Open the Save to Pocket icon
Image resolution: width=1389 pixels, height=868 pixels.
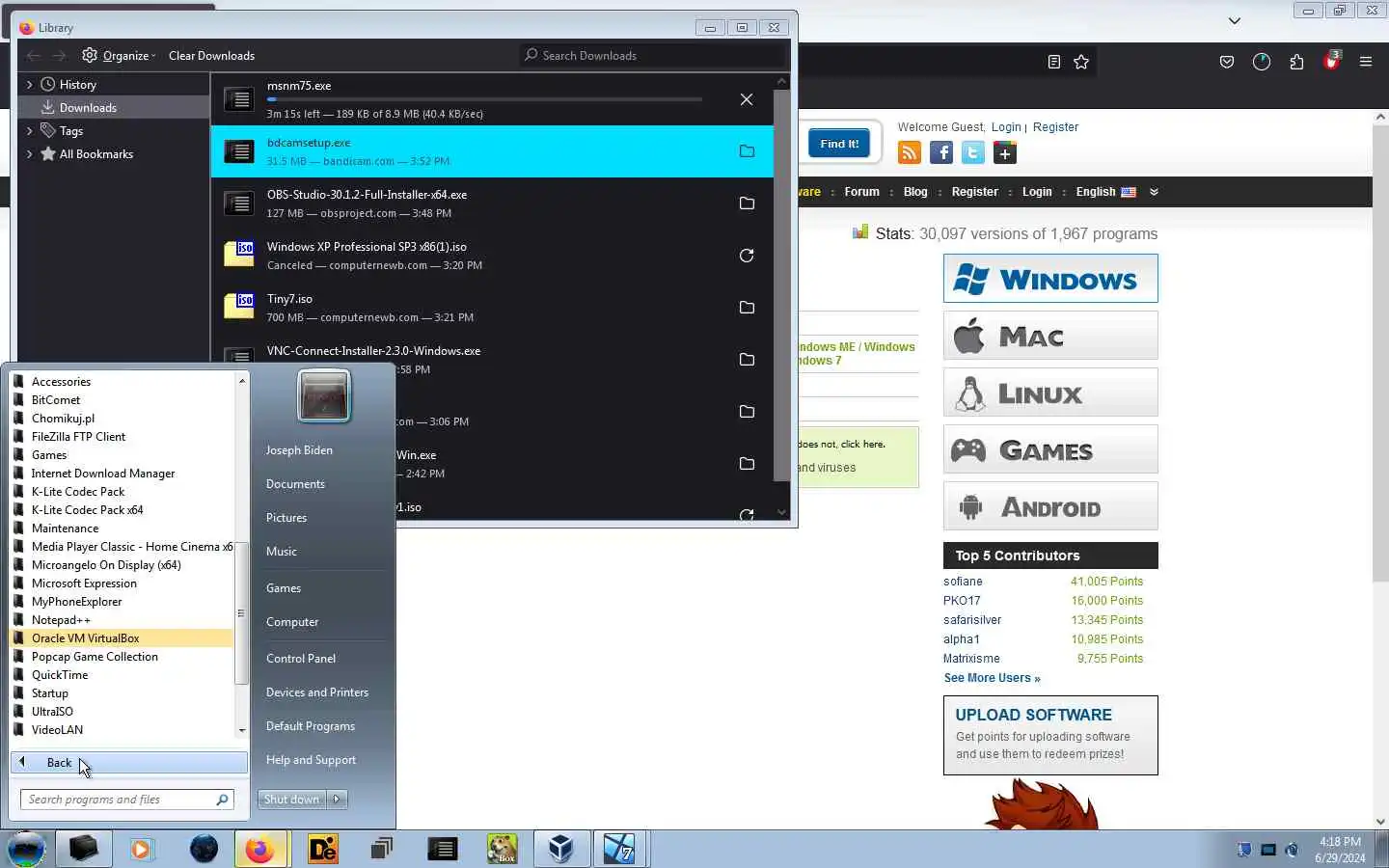pyautogui.click(x=1227, y=62)
